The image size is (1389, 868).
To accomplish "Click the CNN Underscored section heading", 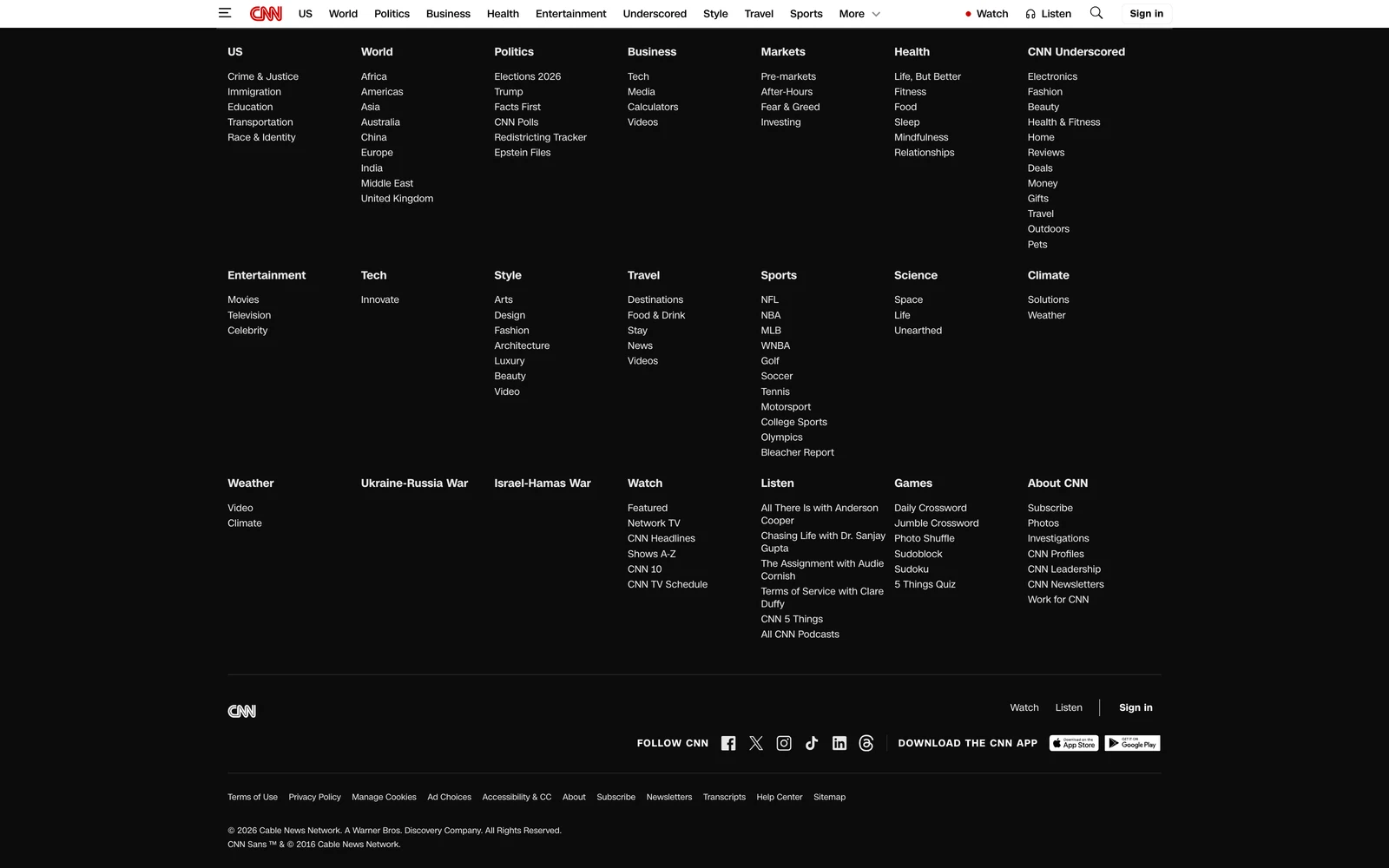I will point(1076,52).
